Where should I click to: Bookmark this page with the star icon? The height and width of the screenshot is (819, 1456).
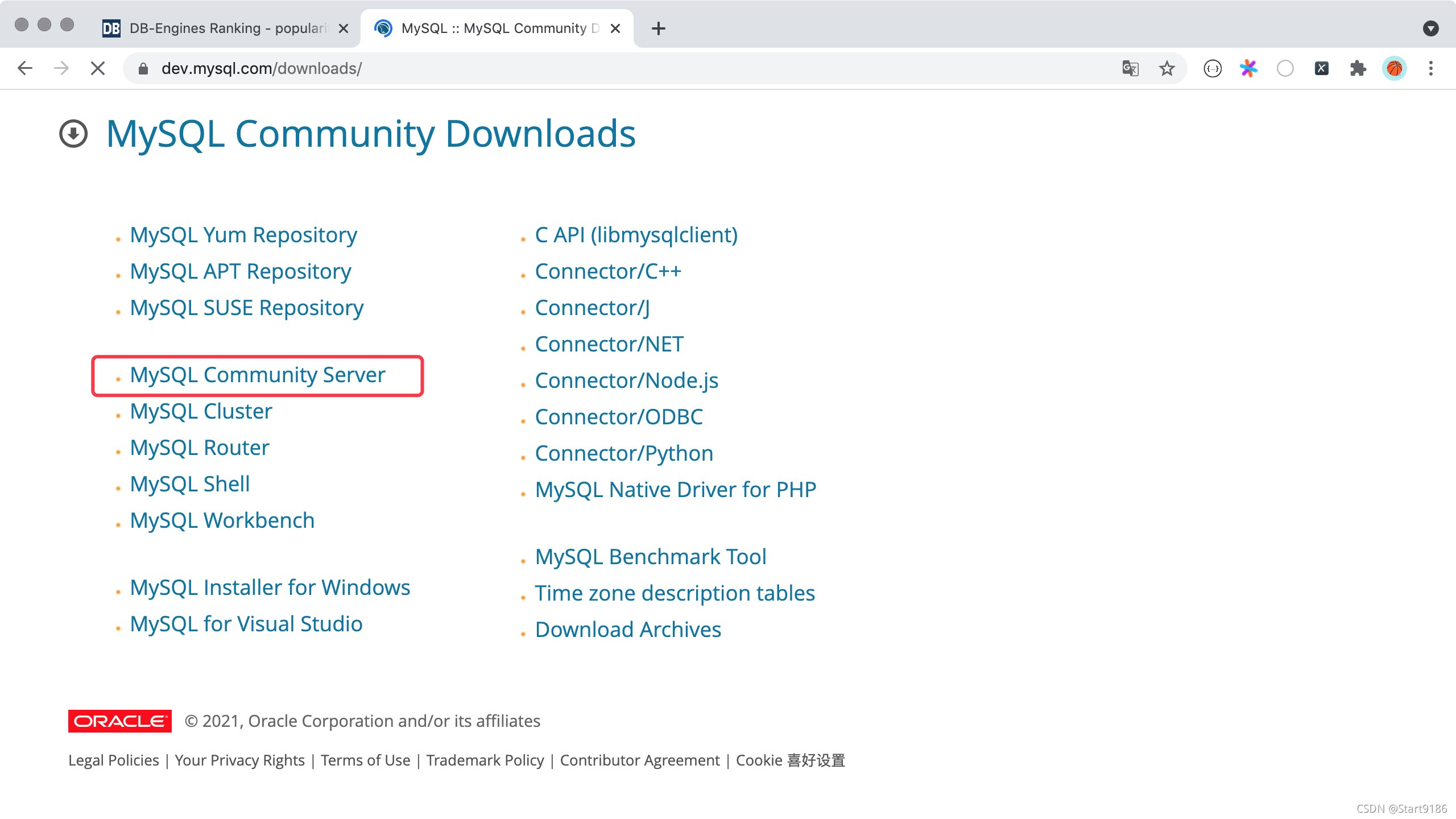pos(1167,68)
